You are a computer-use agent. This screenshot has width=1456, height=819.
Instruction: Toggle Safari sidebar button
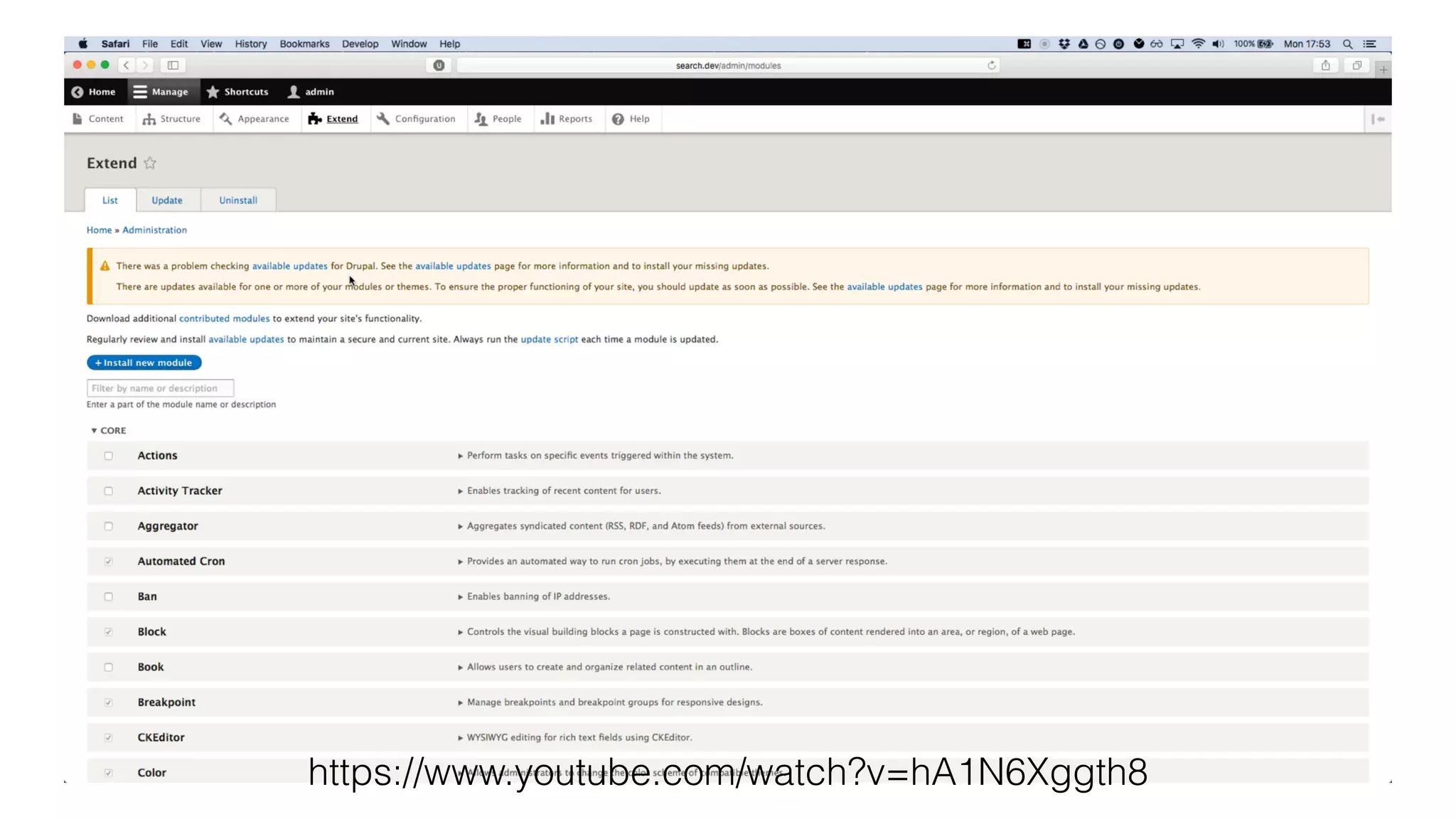pyautogui.click(x=173, y=65)
